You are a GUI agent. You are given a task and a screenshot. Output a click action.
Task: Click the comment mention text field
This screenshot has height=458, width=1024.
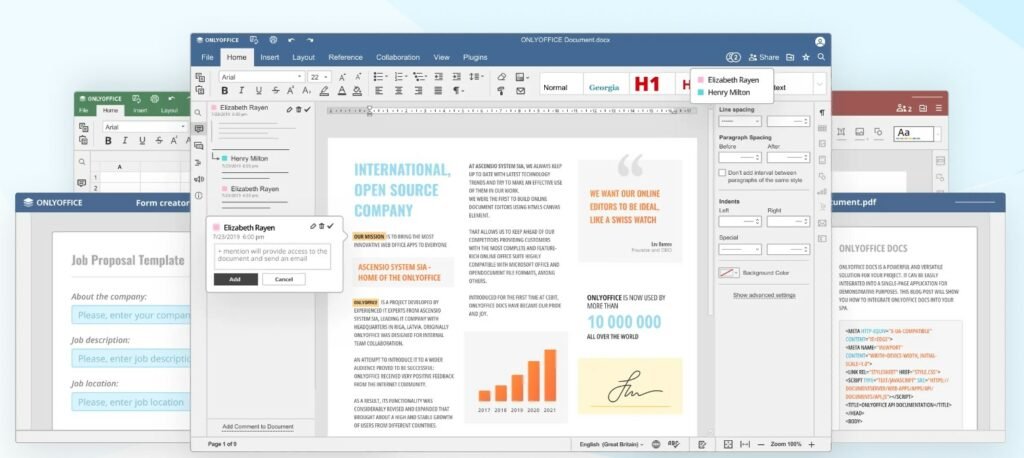point(272,256)
